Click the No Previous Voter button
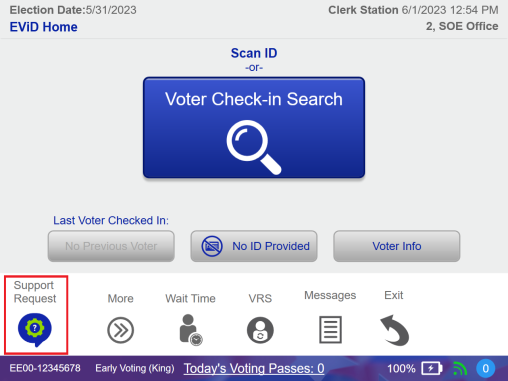 click(x=111, y=246)
